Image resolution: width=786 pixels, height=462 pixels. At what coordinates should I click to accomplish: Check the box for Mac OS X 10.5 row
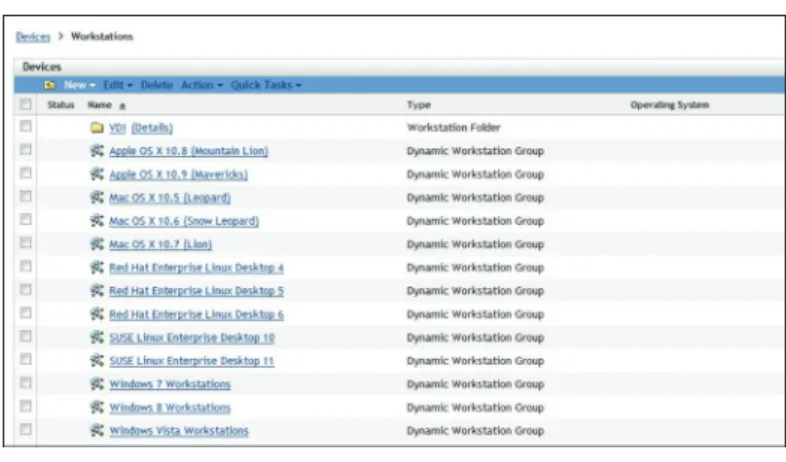point(26,196)
